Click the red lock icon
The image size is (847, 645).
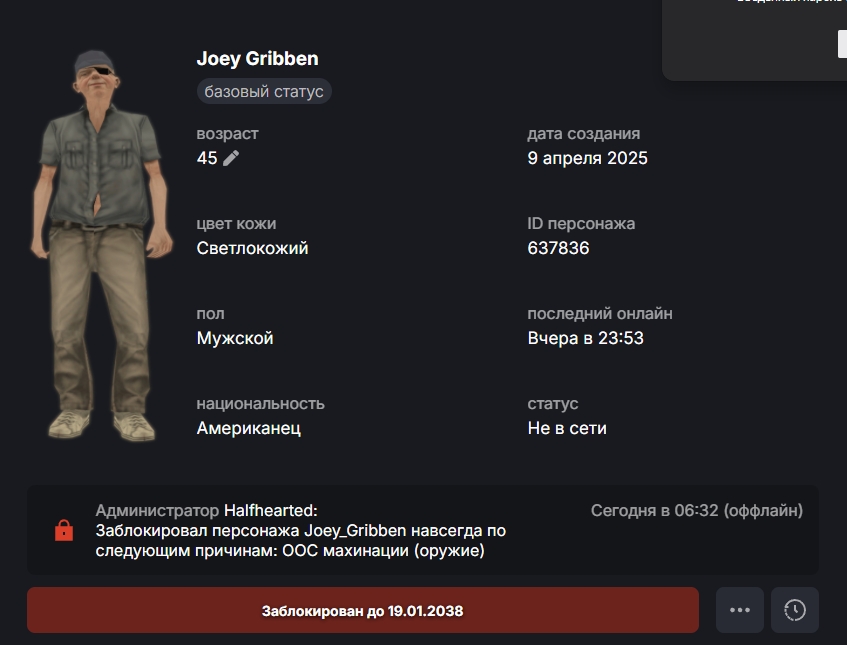coord(64,530)
